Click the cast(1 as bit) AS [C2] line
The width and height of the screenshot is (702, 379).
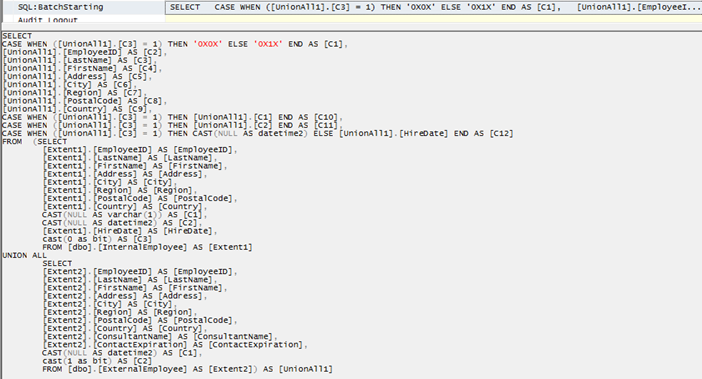(x=97, y=361)
